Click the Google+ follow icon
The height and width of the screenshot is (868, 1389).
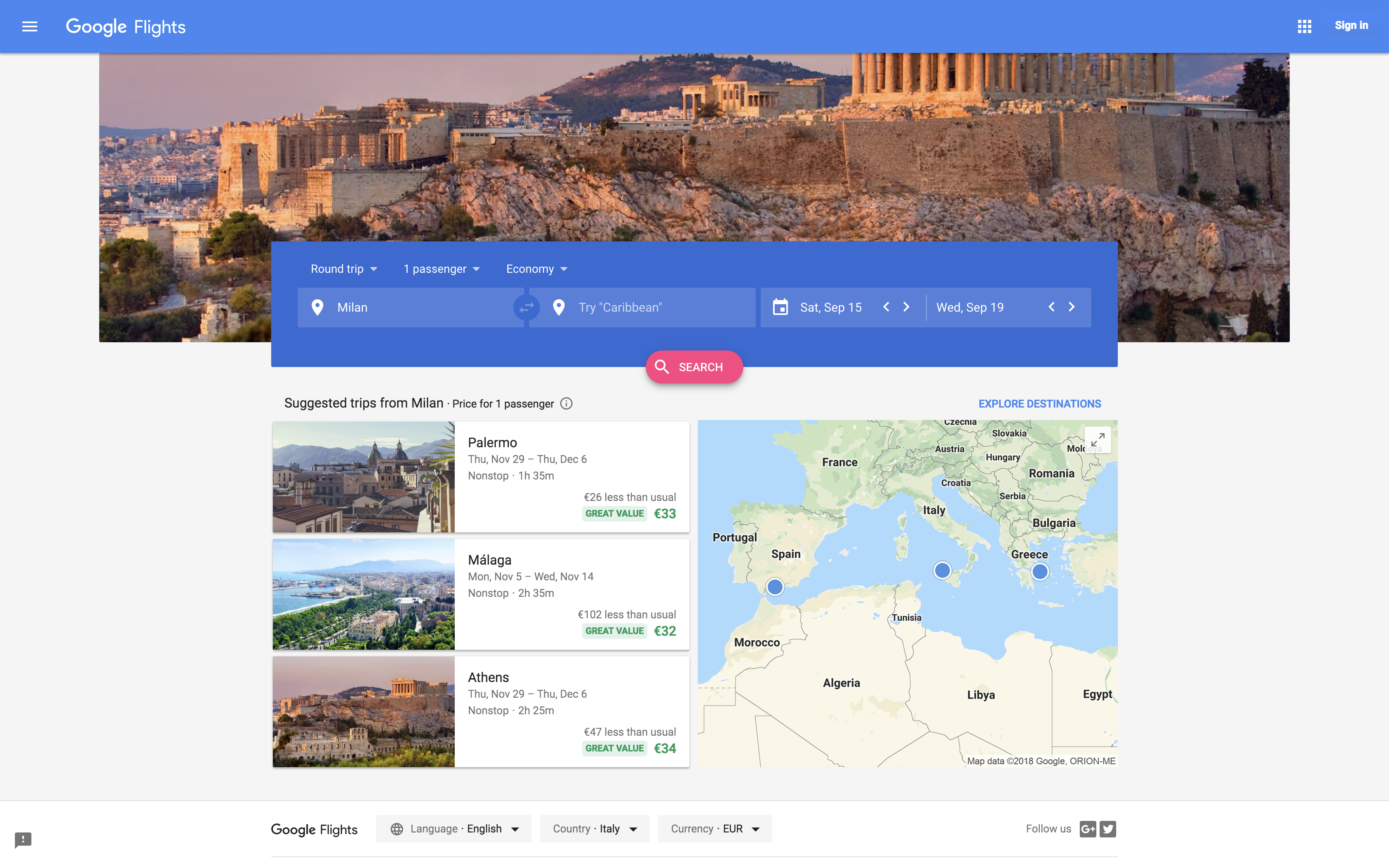(1087, 829)
